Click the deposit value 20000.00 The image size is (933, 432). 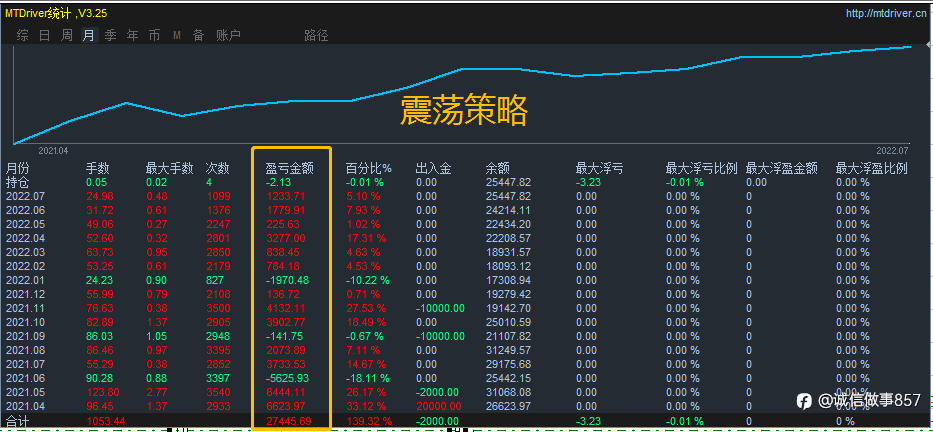(x=438, y=406)
